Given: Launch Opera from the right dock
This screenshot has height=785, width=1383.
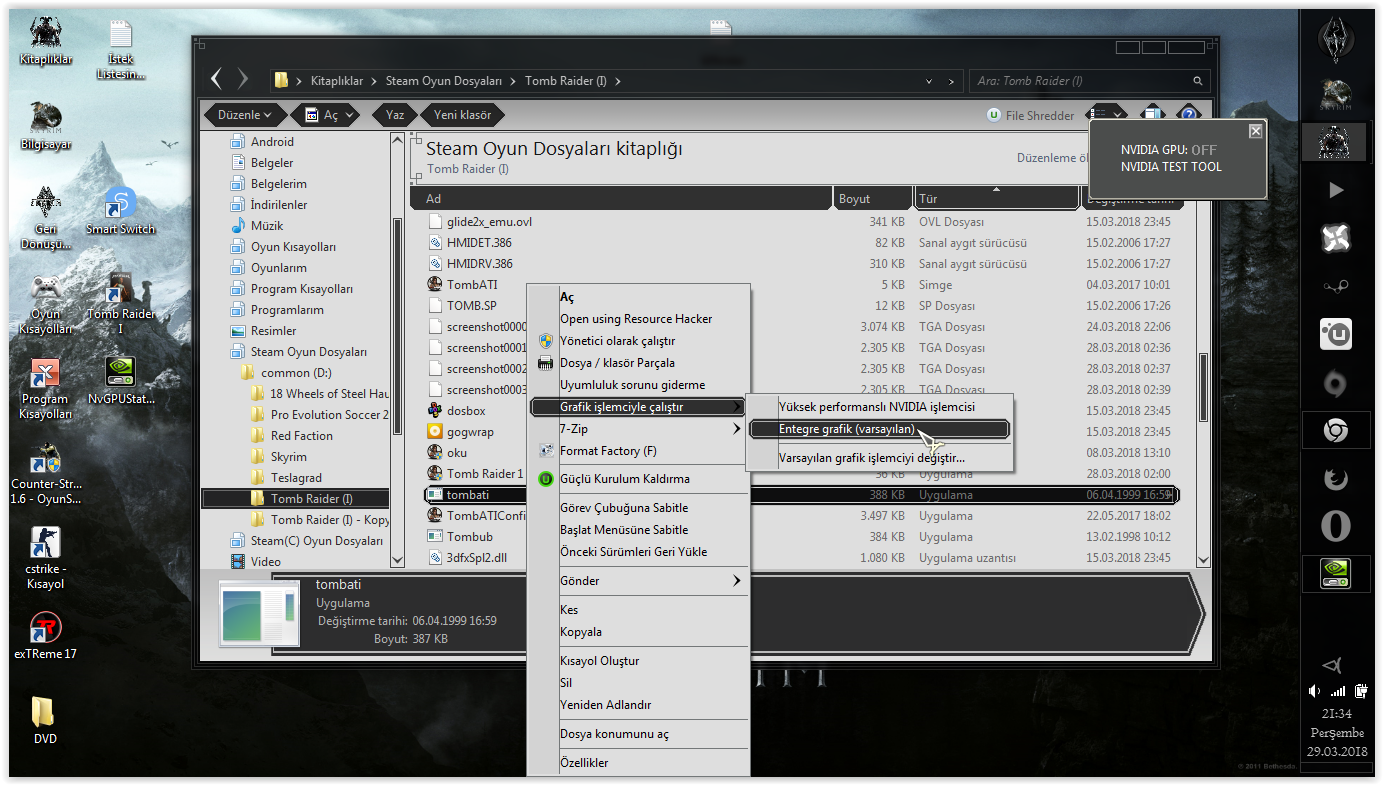Looking at the screenshot, I should click(1336, 526).
